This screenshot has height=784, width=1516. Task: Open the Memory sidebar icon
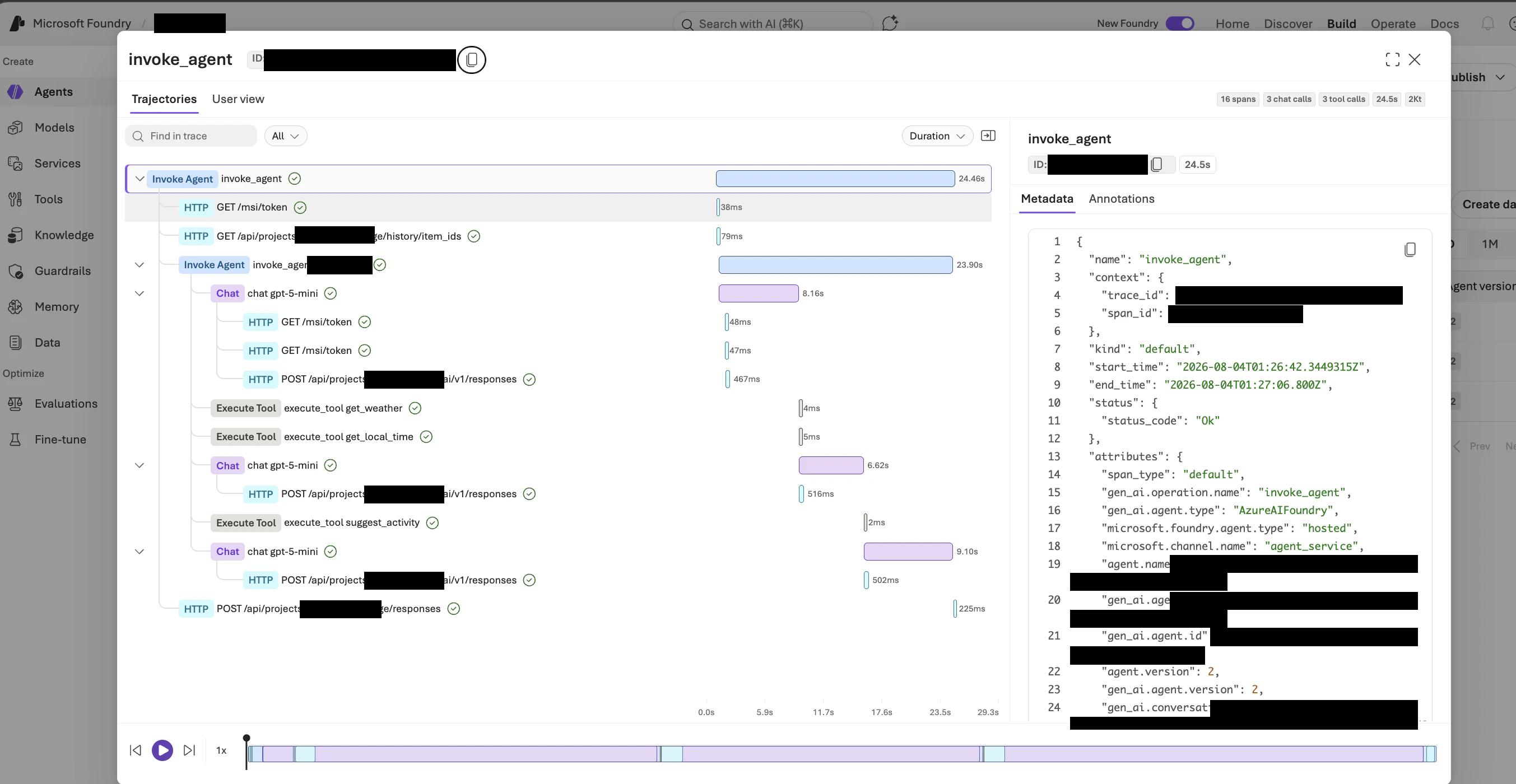(15, 307)
